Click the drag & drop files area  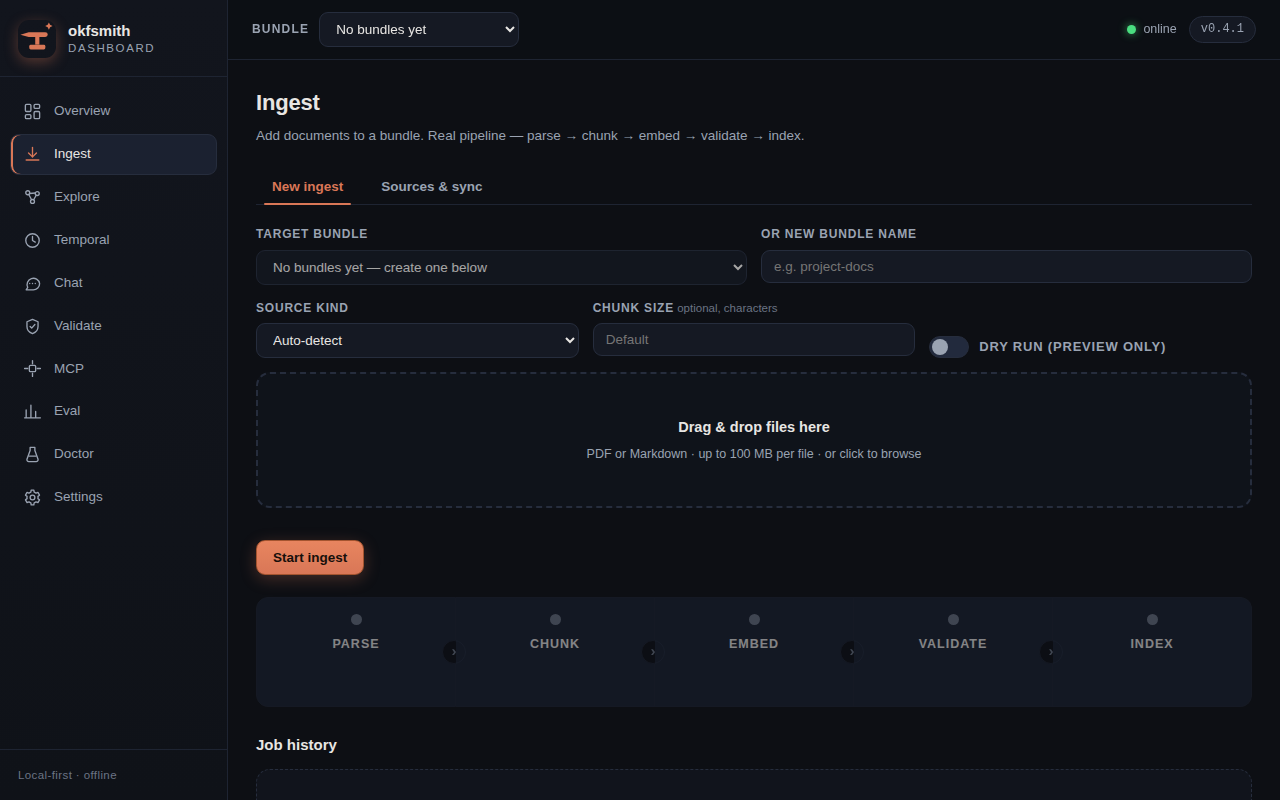754,440
